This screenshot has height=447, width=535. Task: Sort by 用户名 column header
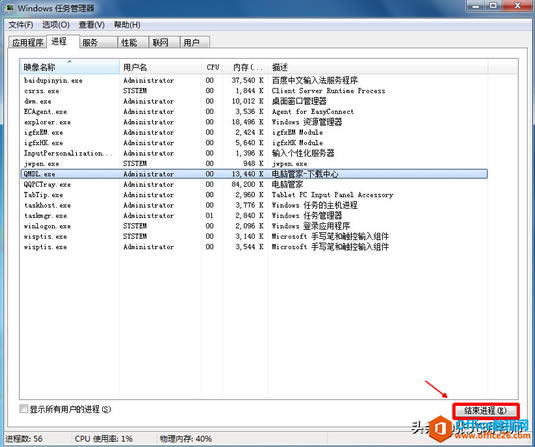tap(160, 67)
